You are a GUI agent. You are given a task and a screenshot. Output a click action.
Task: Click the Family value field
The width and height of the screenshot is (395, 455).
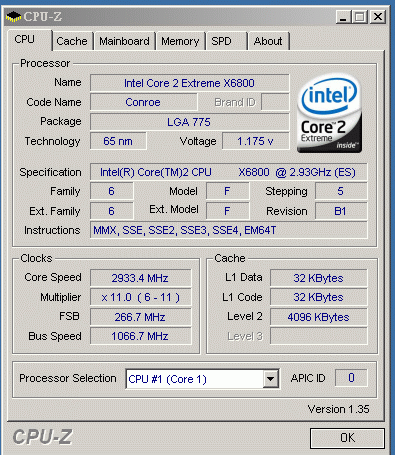click(111, 191)
